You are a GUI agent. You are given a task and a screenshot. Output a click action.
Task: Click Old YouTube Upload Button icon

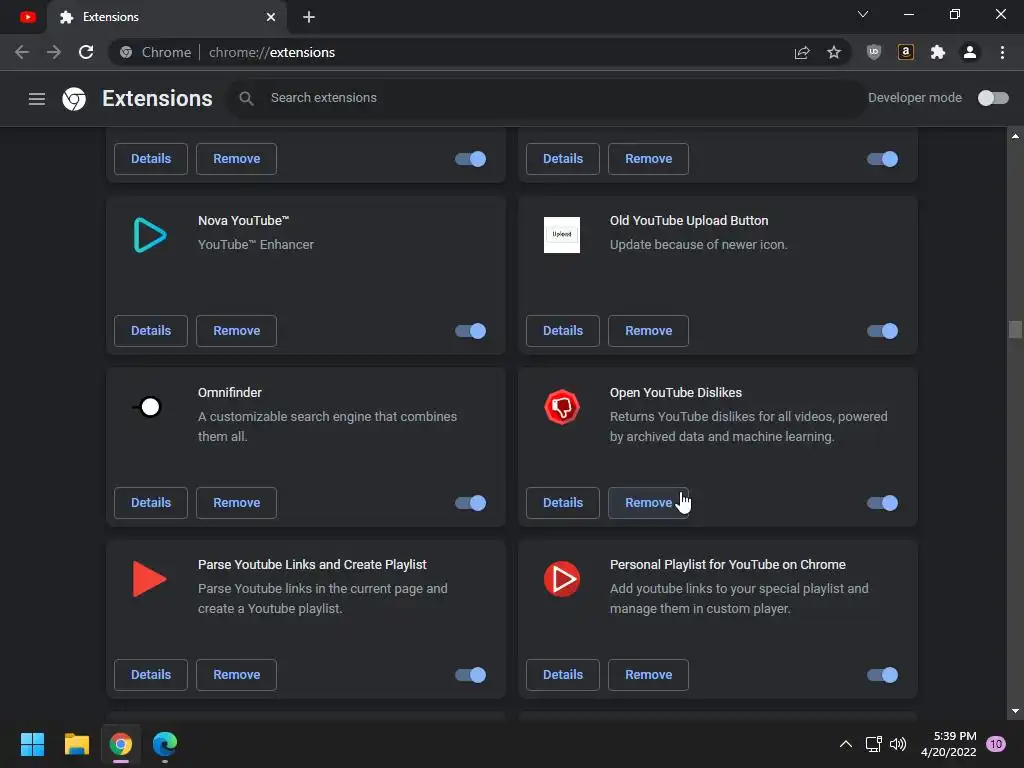[562, 235]
